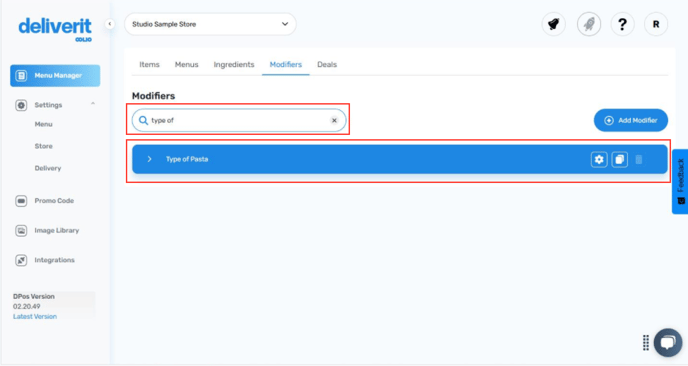Open the Feedback side tab
The height and width of the screenshot is (366, 688).
point(680,182)
